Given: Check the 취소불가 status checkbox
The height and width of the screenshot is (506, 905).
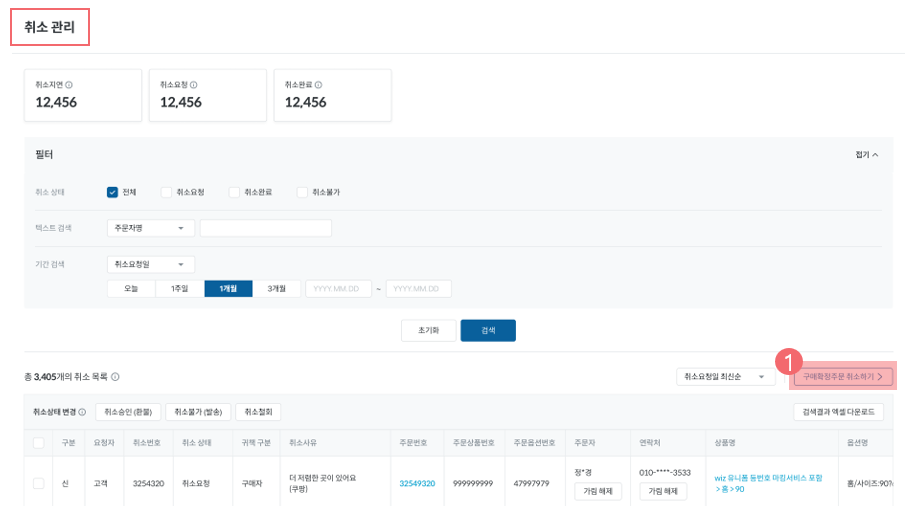Looking at the screenshot, I should coord(302,192).
